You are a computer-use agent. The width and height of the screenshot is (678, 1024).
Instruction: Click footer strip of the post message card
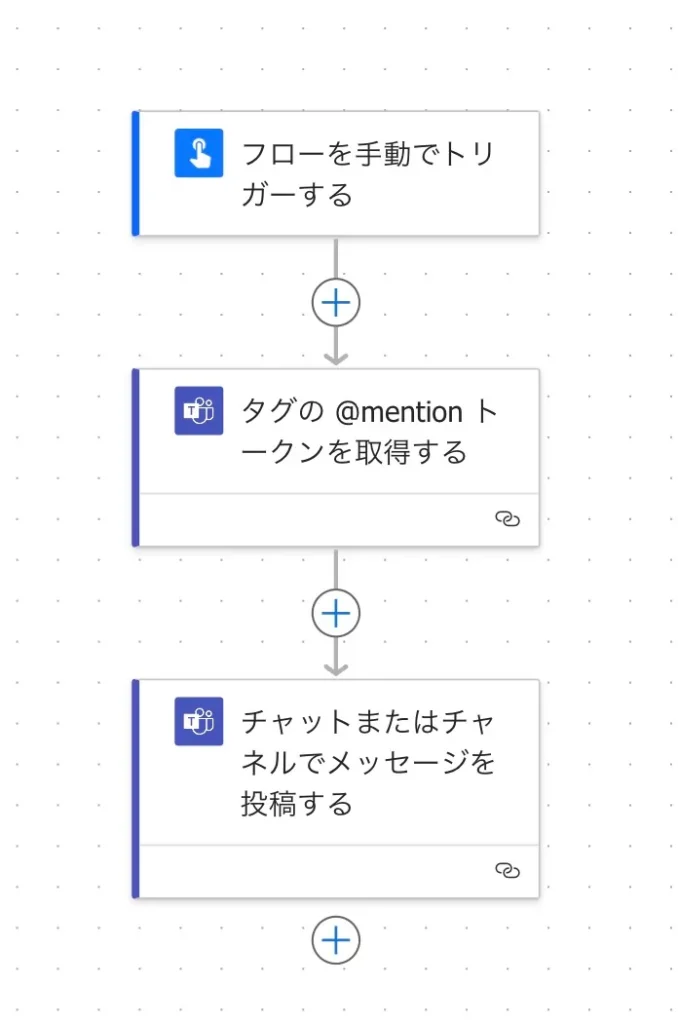(320, 871)
